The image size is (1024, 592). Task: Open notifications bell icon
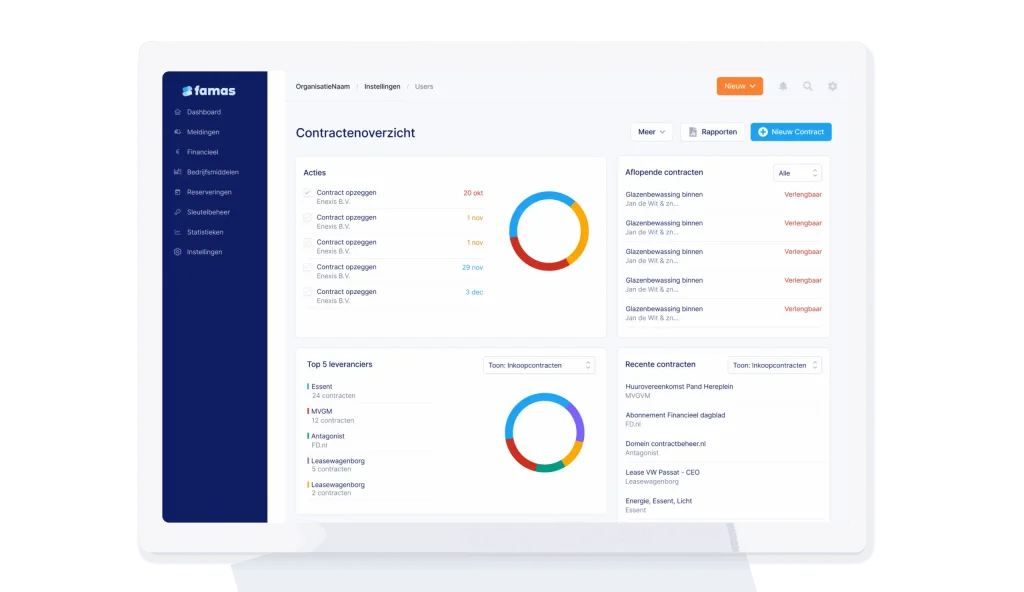point(783,86)
